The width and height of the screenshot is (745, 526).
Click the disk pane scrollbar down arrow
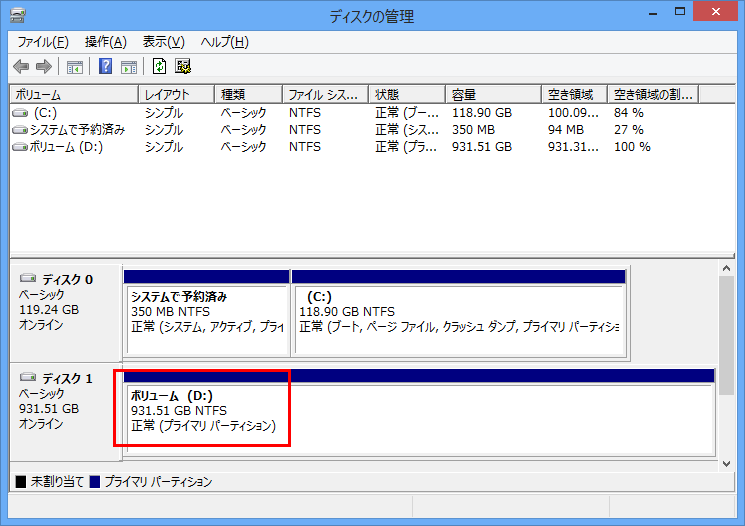click(x=727, y=465)
